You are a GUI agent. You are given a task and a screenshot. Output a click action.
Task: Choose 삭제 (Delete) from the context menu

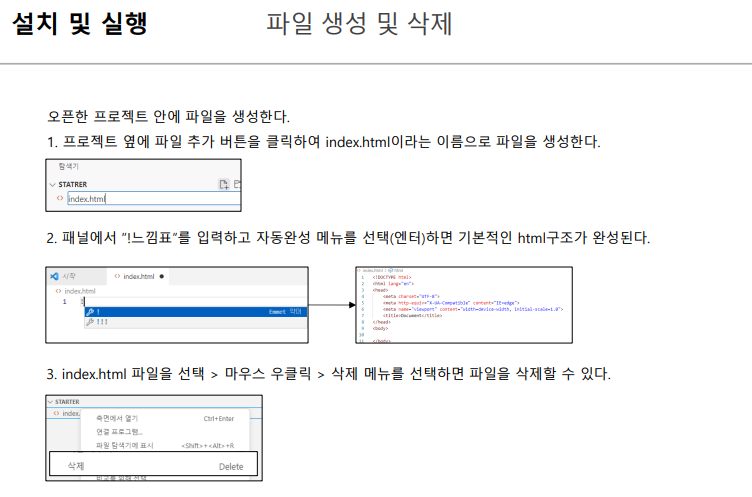coord(153,464)
